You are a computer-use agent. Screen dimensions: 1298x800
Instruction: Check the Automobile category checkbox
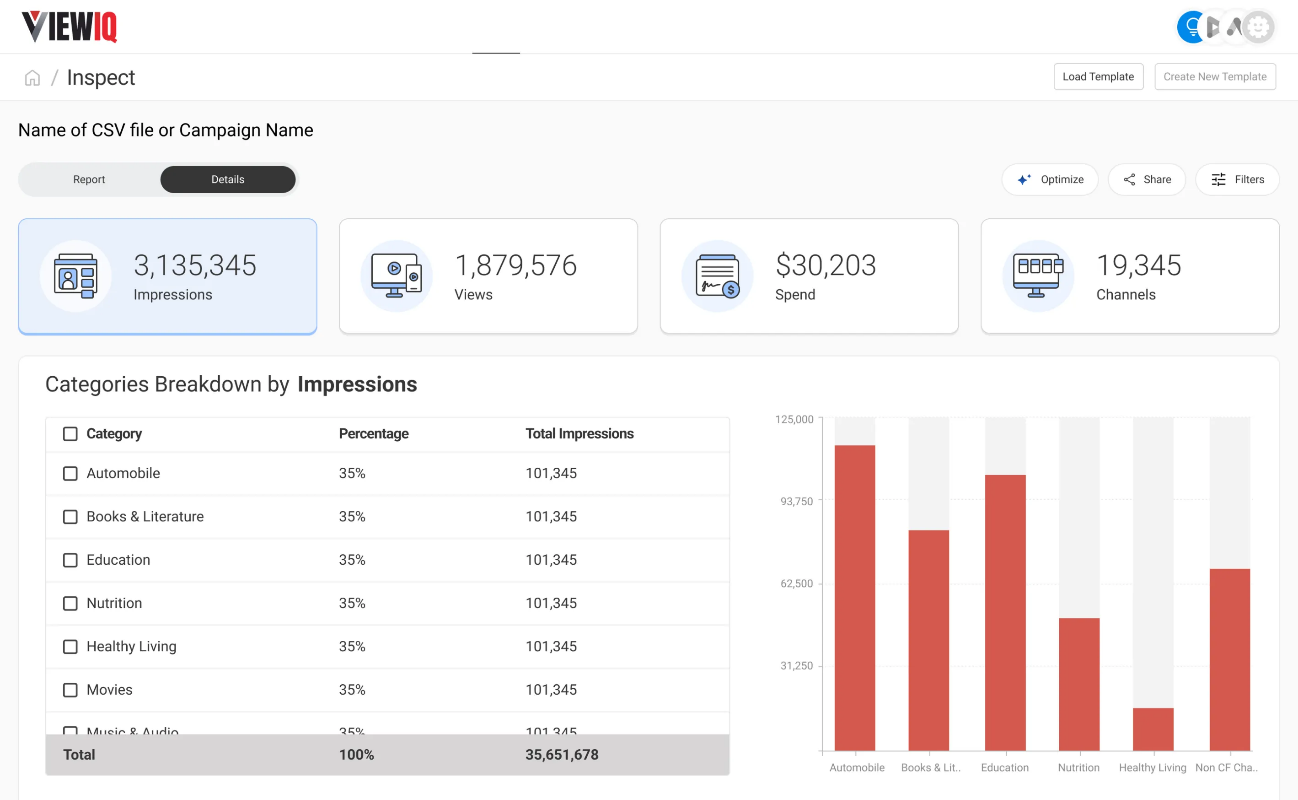coord(70,474)
